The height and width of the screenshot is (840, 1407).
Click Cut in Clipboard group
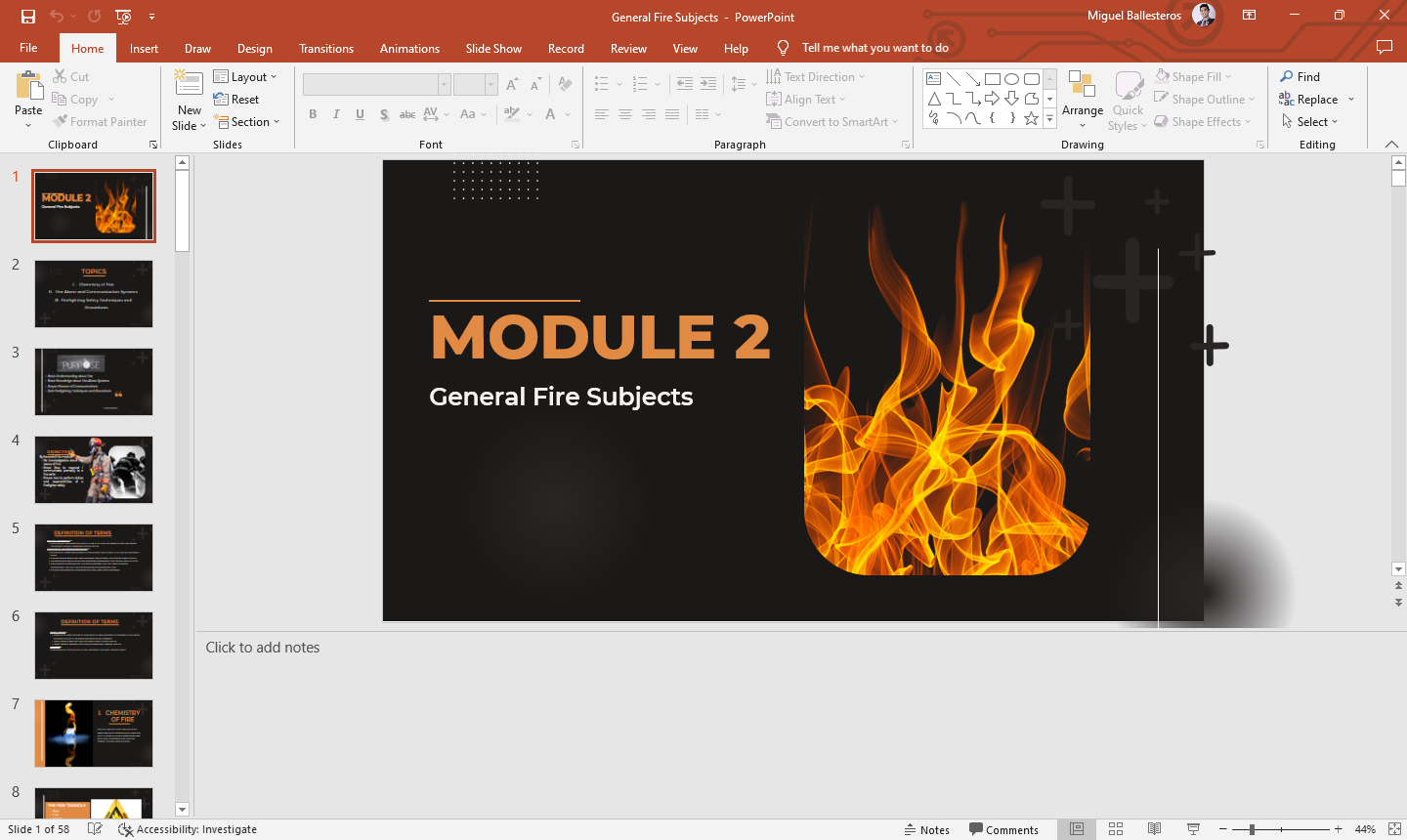[70, 77]
